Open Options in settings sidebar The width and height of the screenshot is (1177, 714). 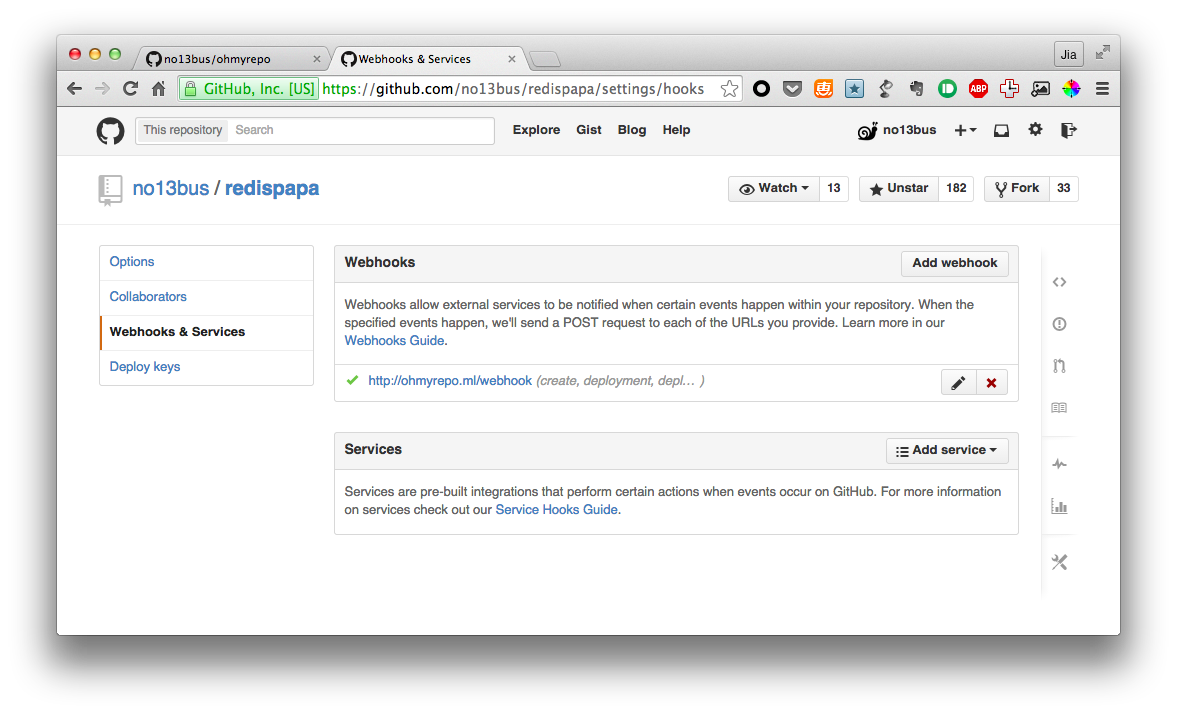click(206, 262)
